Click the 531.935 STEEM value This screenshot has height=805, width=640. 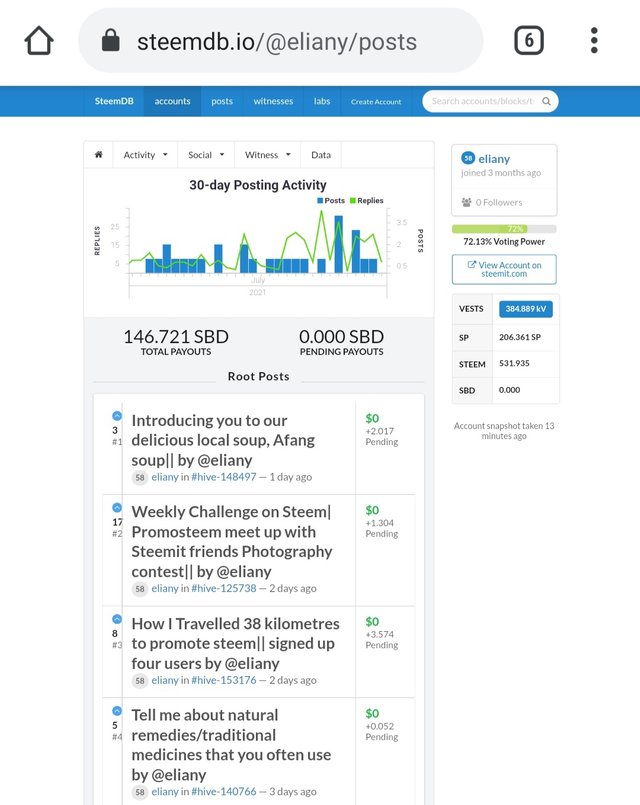coord(514,363)
